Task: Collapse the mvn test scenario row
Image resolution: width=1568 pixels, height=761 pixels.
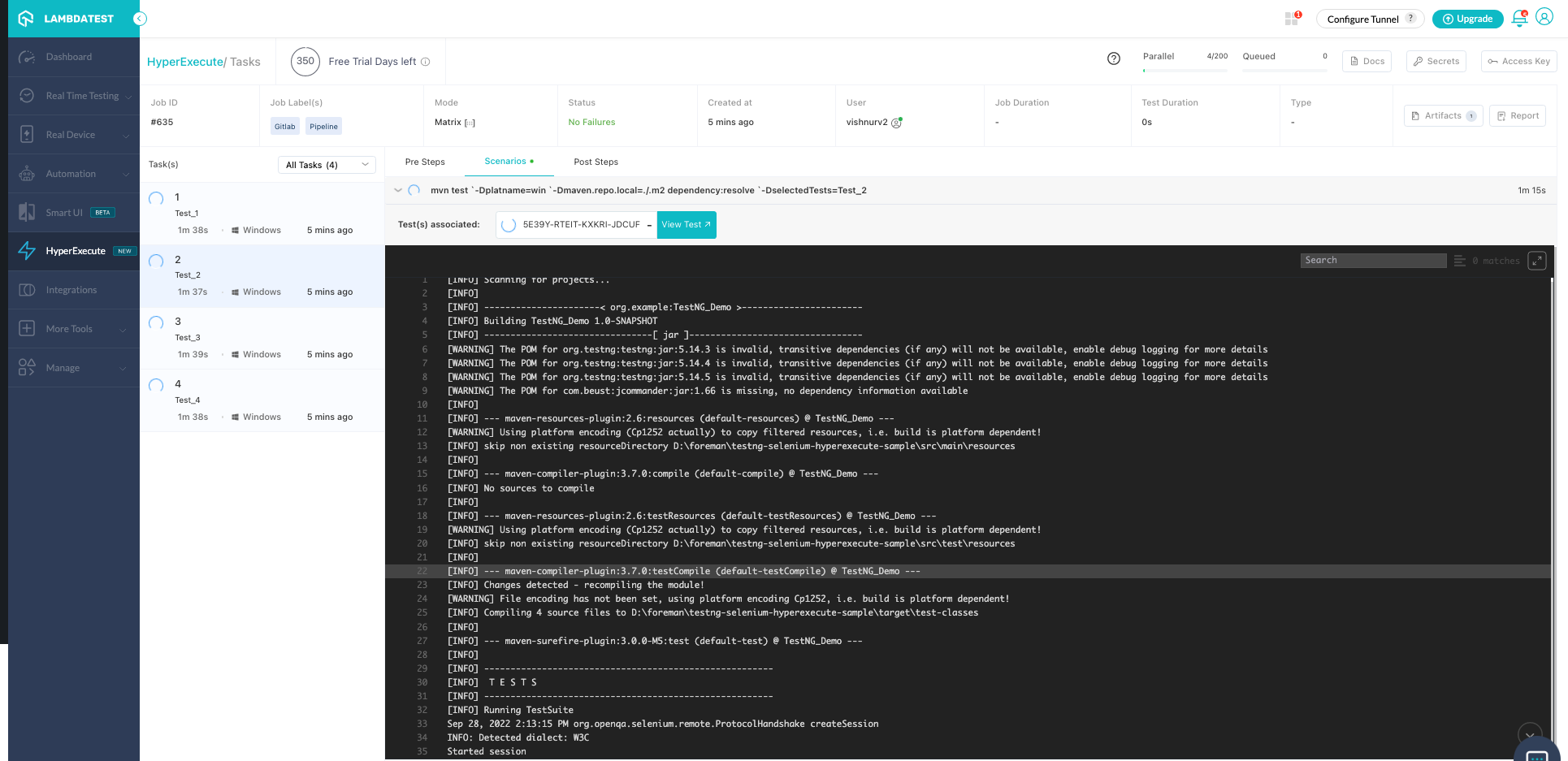Action: click(x=398, y=191)
